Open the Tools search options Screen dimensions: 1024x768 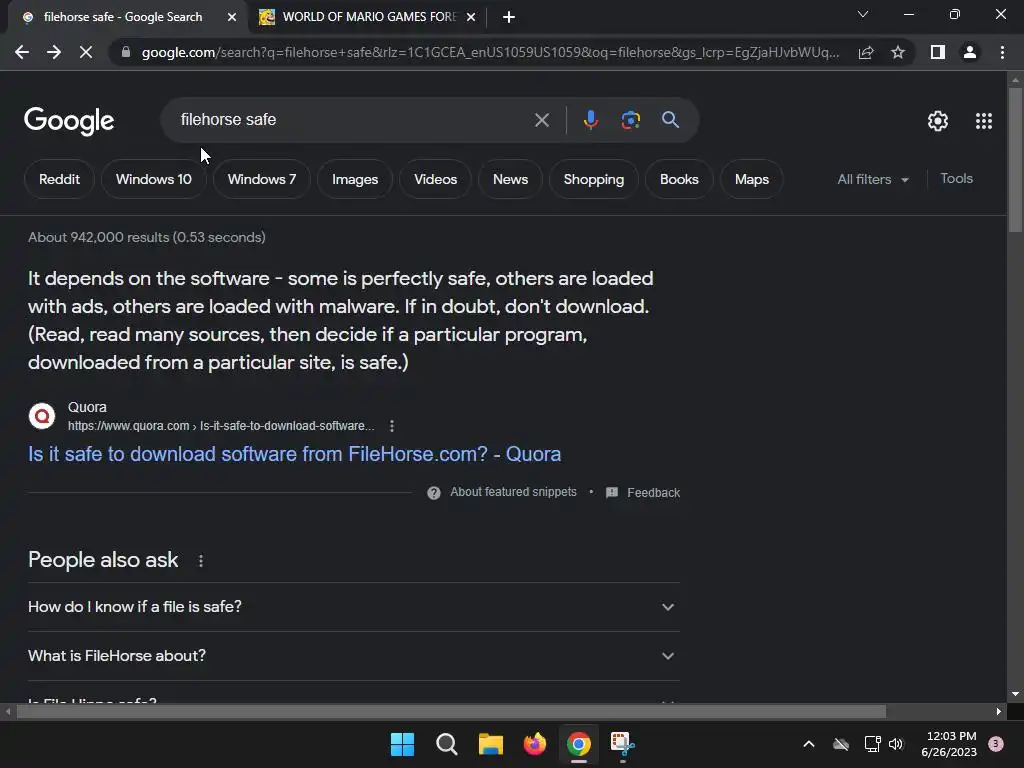click(x=956, y=178)
